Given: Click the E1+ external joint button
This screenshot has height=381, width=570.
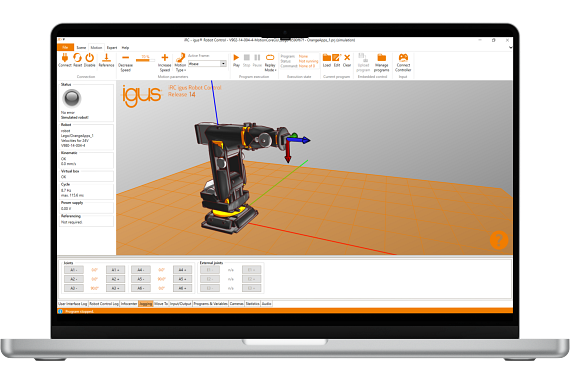Looking at the screenshot, I should click(x=252, y=270).
